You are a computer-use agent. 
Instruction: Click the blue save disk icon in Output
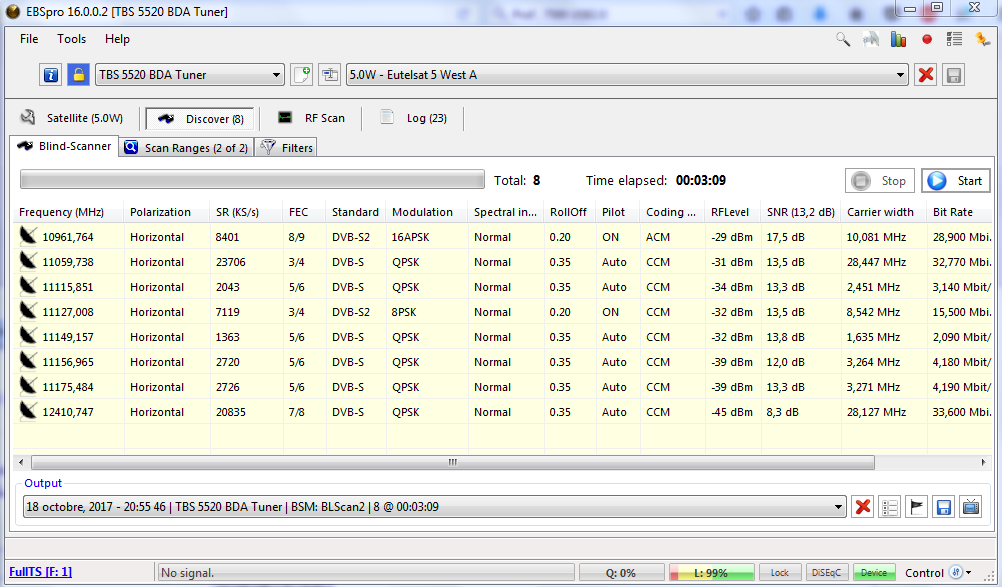tap(942, 507)
